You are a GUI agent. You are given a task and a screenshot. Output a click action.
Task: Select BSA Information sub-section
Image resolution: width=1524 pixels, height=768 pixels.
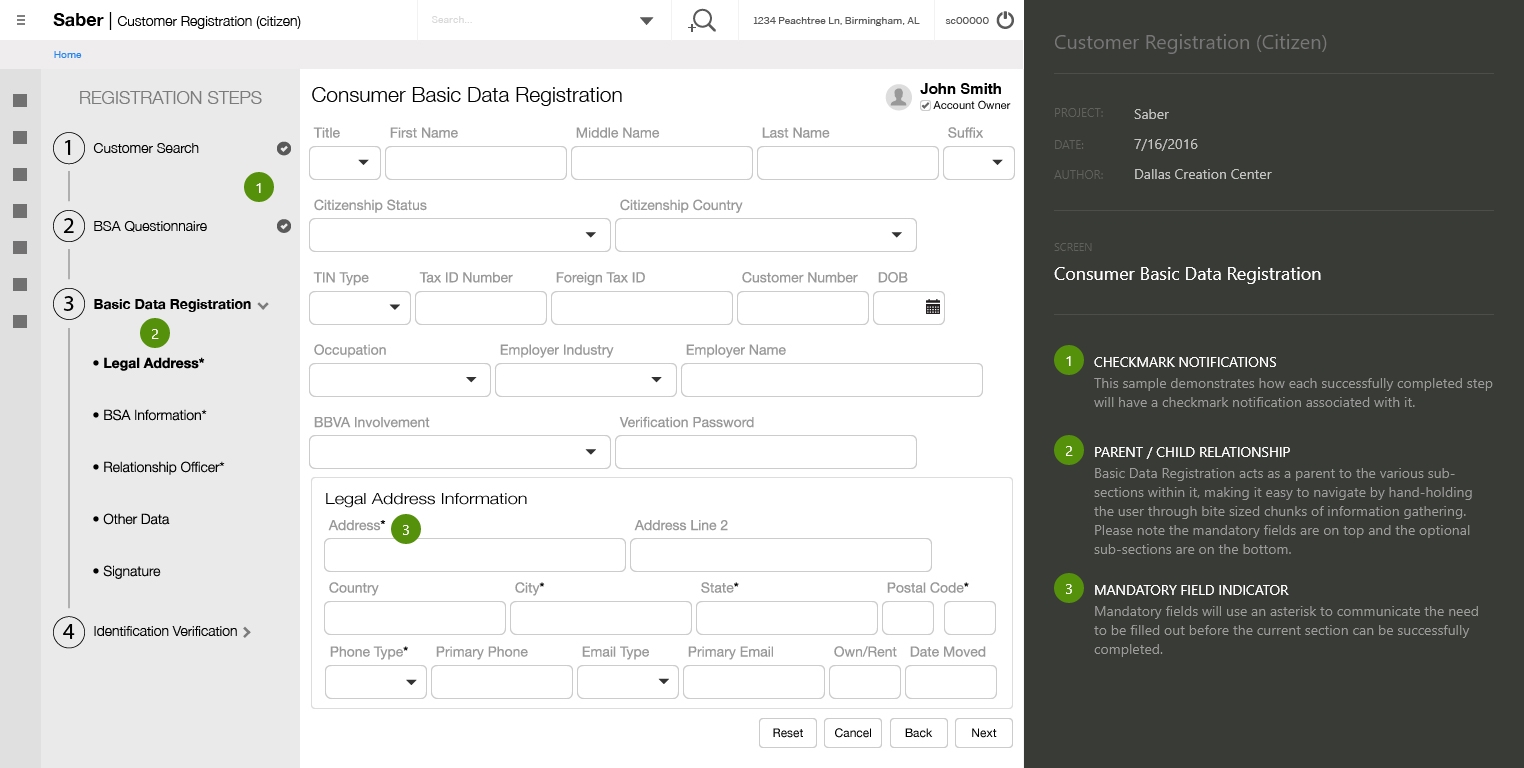[x=154, y=415]
